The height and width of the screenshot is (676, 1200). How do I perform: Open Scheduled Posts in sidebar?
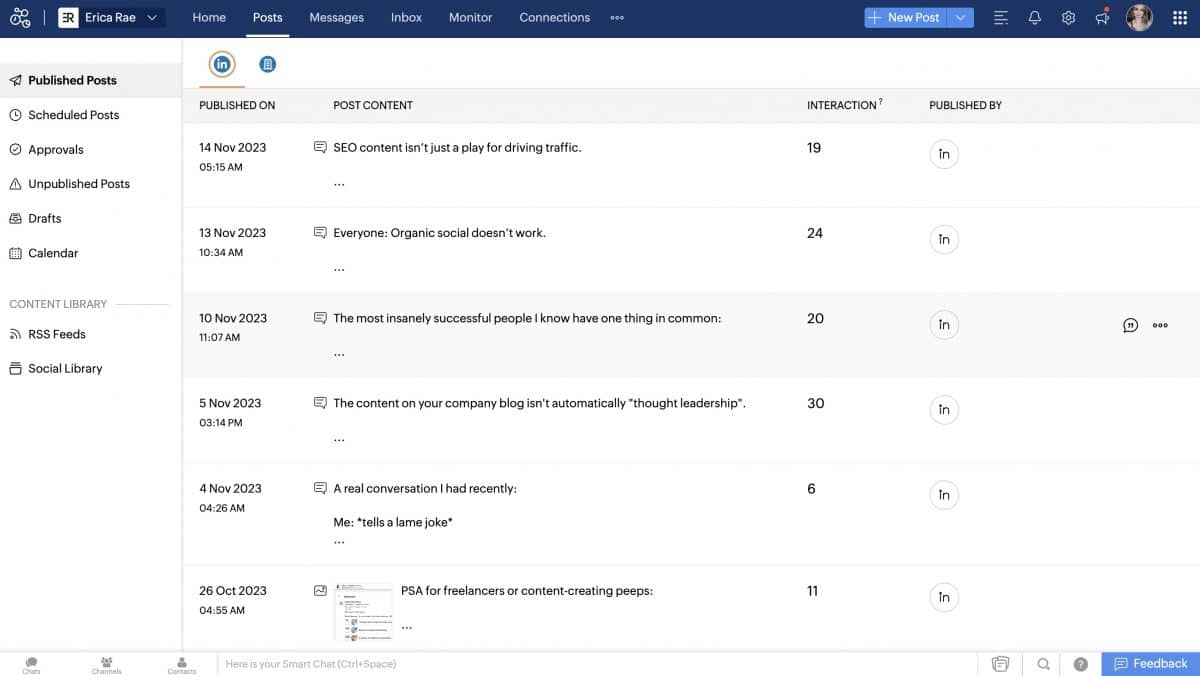tap(73, 115)
